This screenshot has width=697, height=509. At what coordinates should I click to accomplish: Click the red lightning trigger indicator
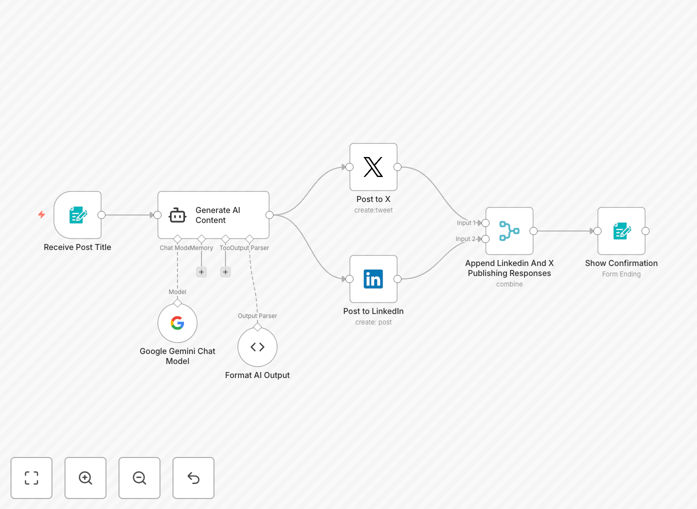[41, 215]
